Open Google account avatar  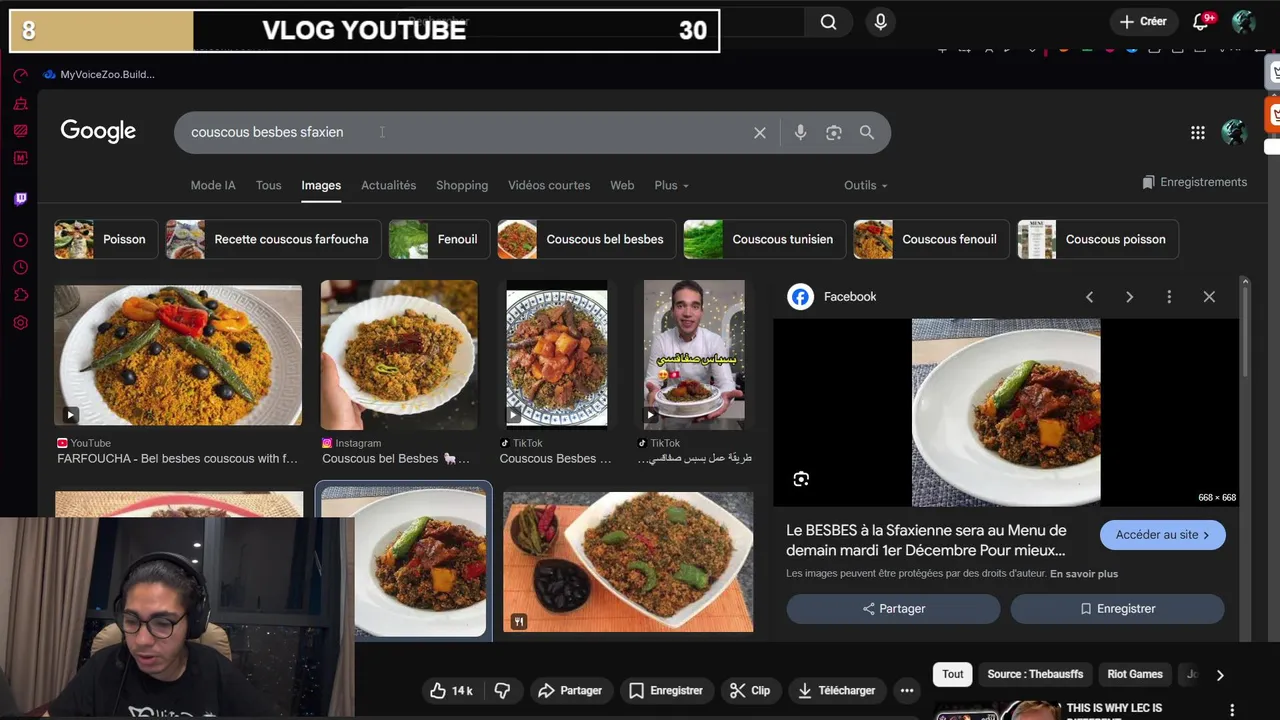[x=1234, y=132]
